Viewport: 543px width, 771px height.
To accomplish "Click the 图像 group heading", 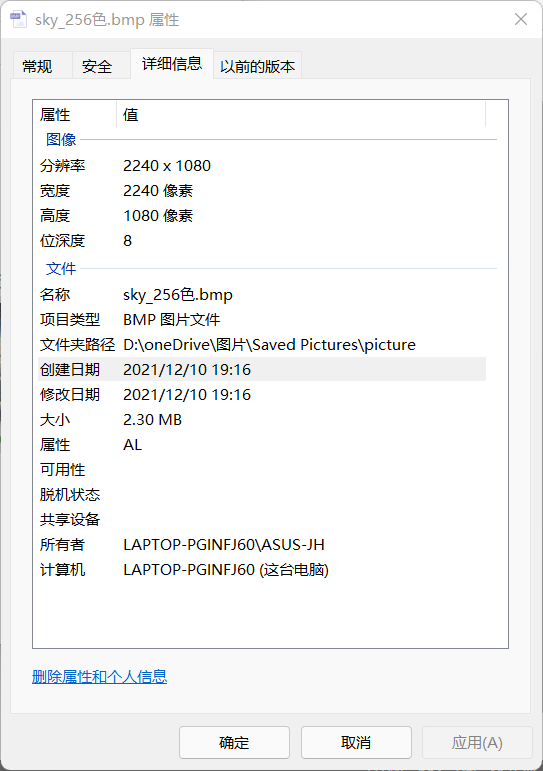I will point(61,139).
